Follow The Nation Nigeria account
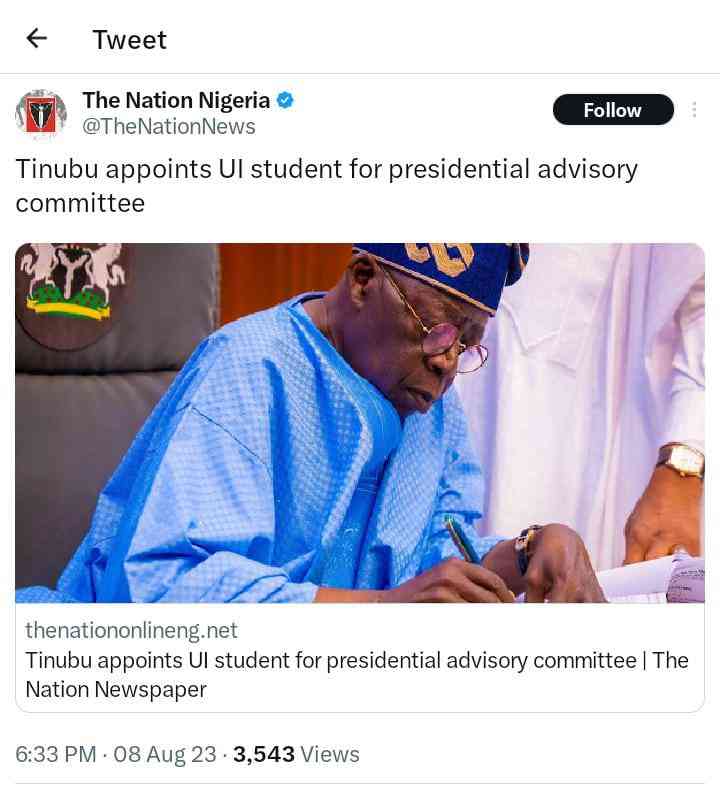 click(x=612, y=110)
